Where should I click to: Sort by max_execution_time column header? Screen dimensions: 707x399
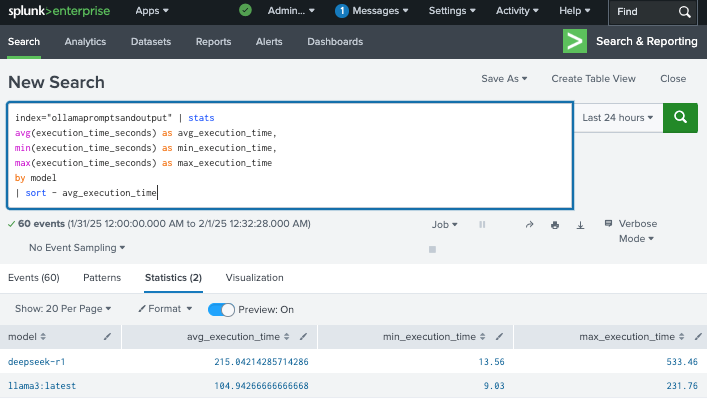[632, 337]
